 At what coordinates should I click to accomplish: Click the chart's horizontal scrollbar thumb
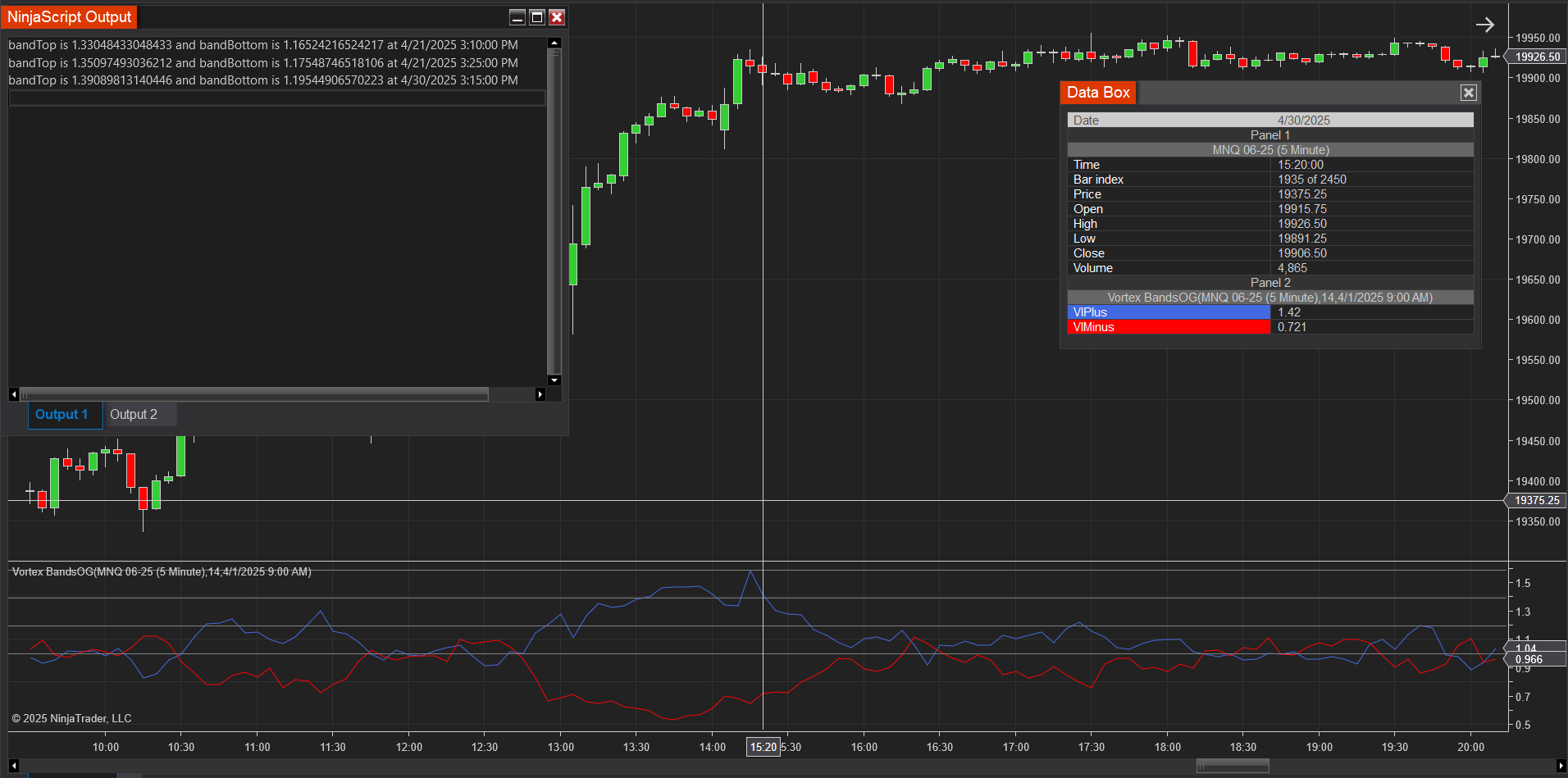[x=1233, y=766]
